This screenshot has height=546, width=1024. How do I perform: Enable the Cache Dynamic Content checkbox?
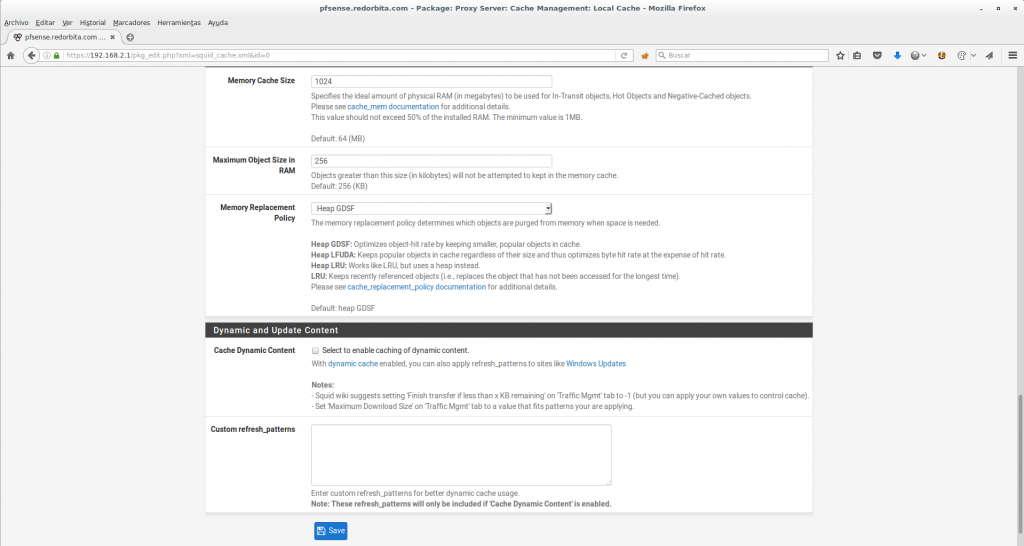click(x=315, y=351)
